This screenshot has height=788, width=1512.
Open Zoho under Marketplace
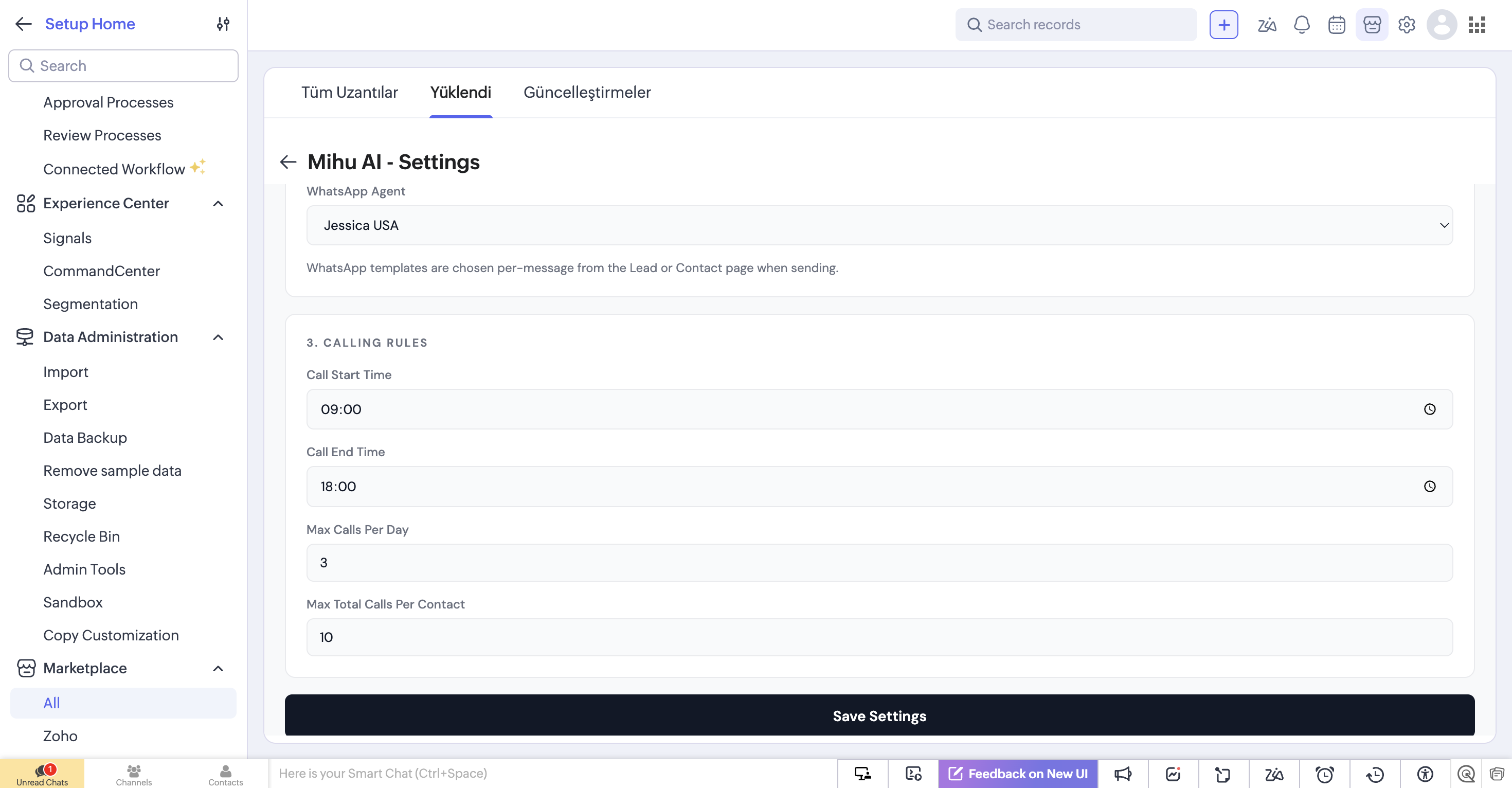[x=61, y=736]
